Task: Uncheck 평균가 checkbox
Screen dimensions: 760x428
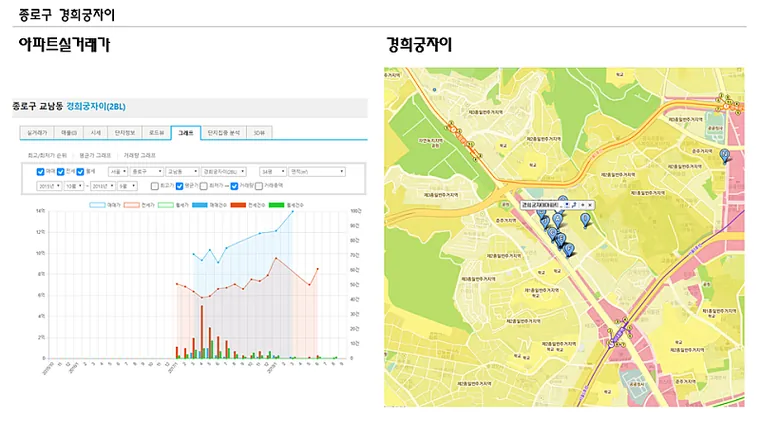Action: [x=179, y=186]
